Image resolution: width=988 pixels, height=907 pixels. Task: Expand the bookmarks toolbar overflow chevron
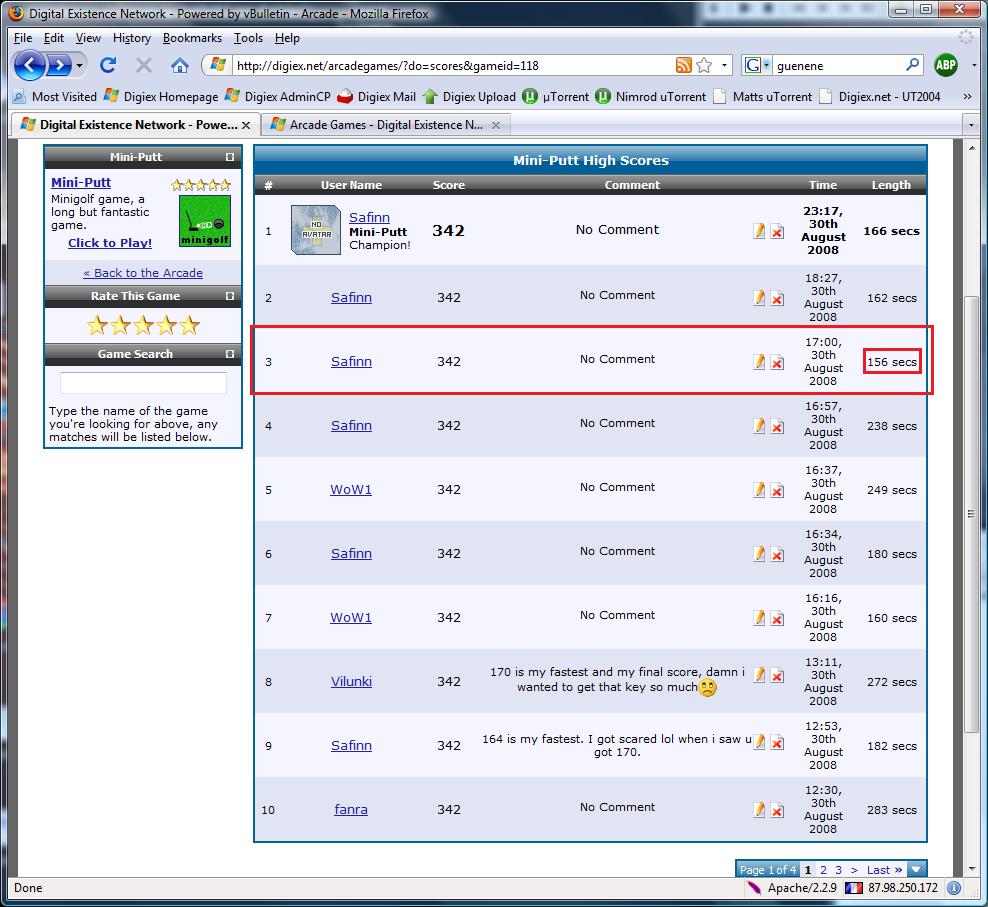tap(967, 96)
